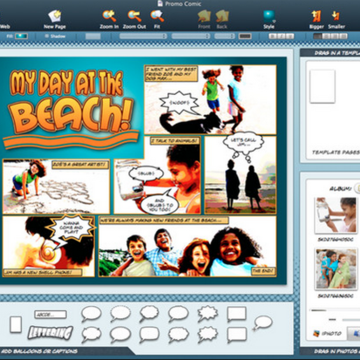Open the dark text color swatch
This screenshot has width=360, height=360.
click(245, 36)
